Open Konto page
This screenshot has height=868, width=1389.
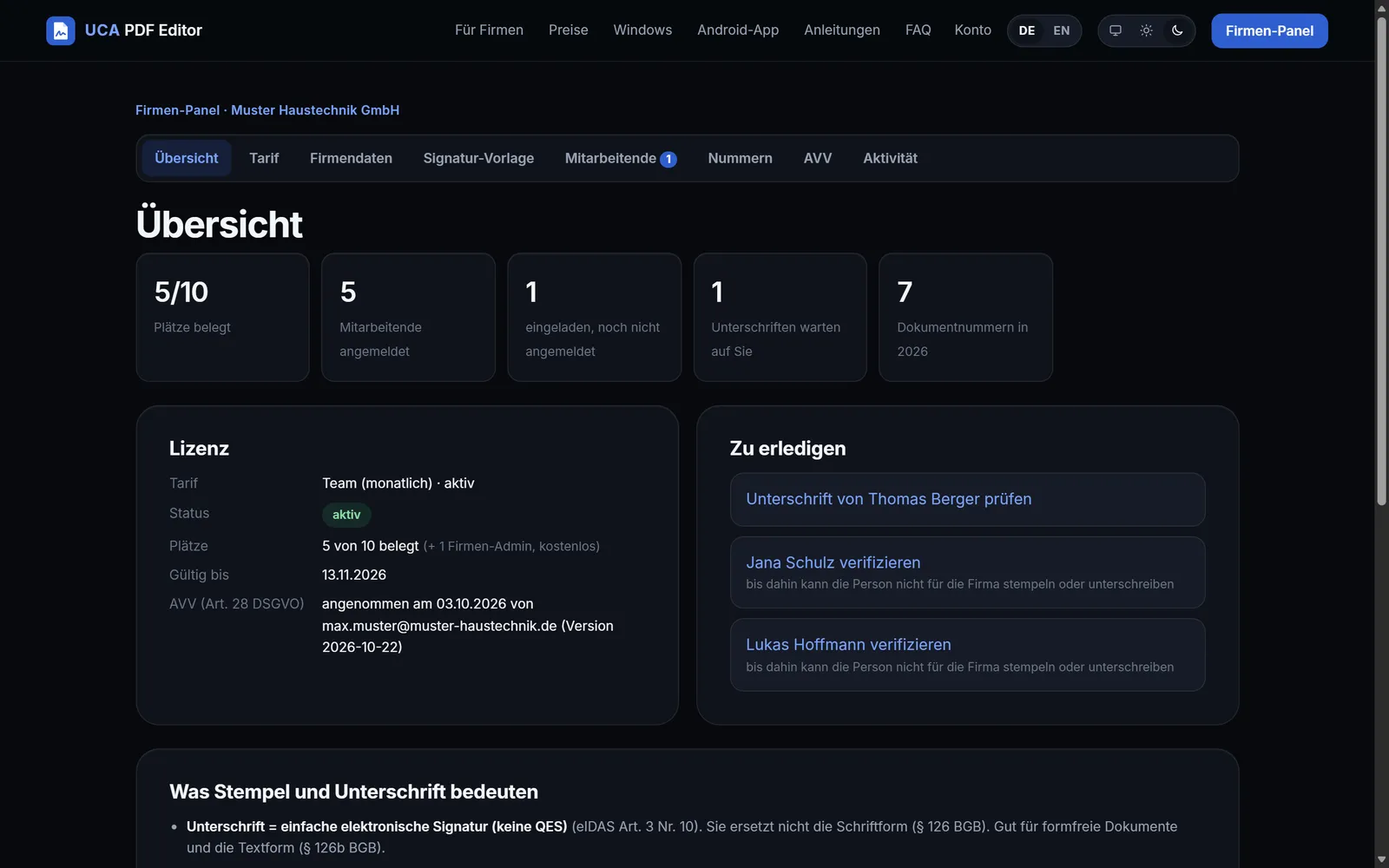(972, 30)
